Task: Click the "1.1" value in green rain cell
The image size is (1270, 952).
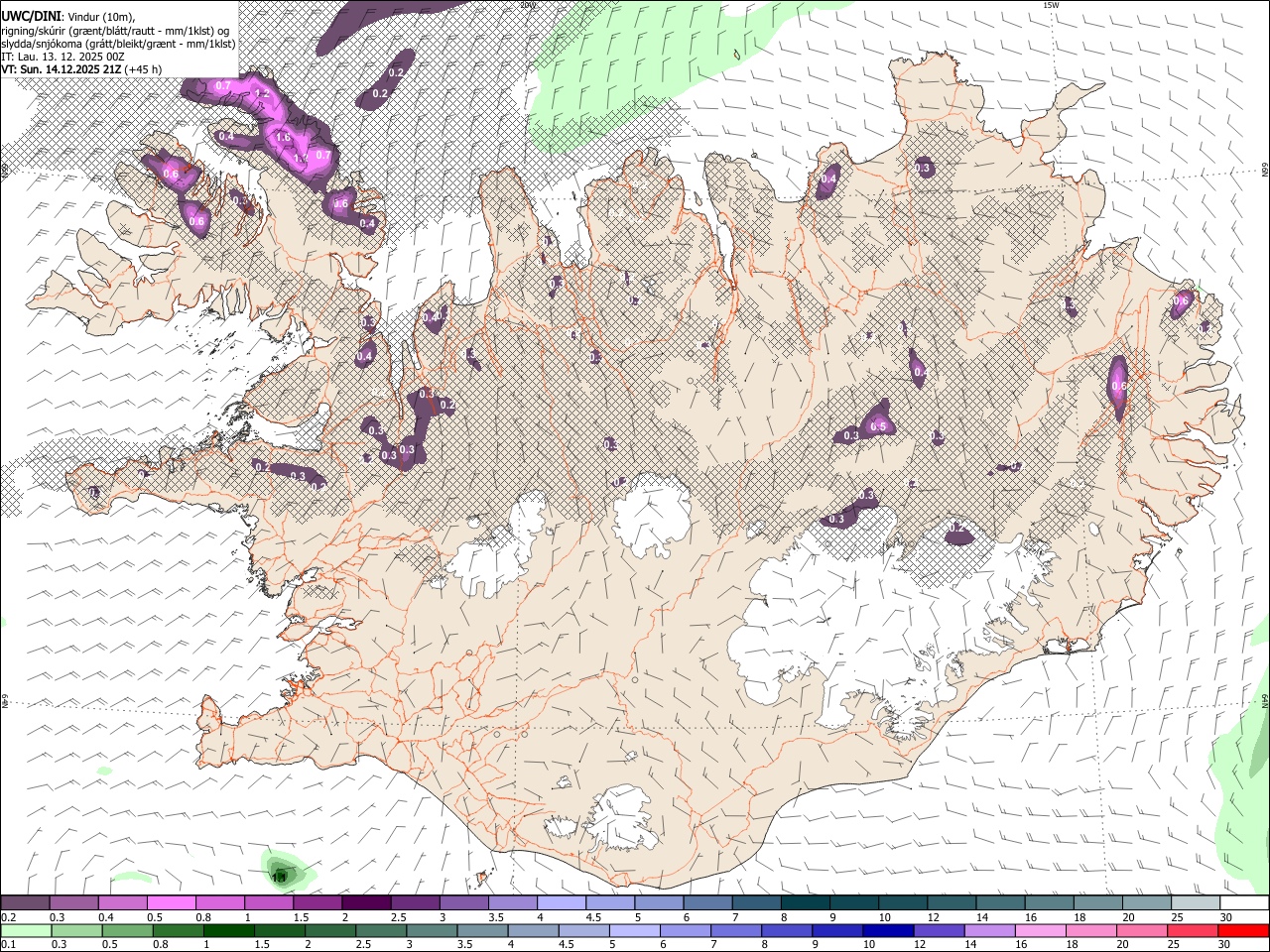Action: [279, 877]
